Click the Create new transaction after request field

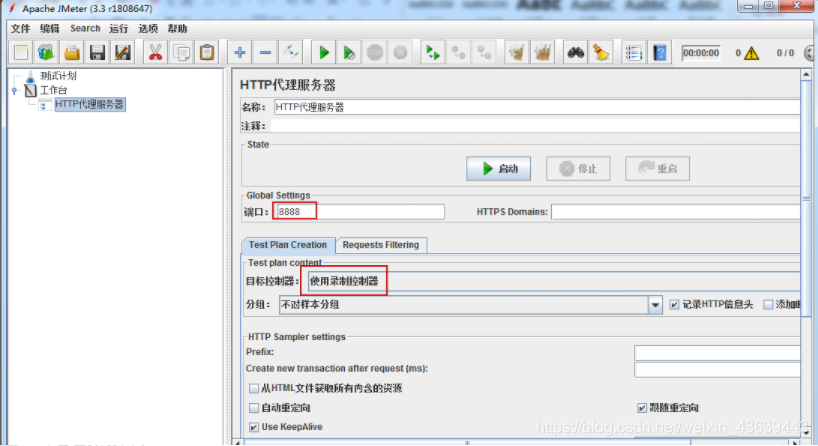pyautogui.click(x=717, y=370)
